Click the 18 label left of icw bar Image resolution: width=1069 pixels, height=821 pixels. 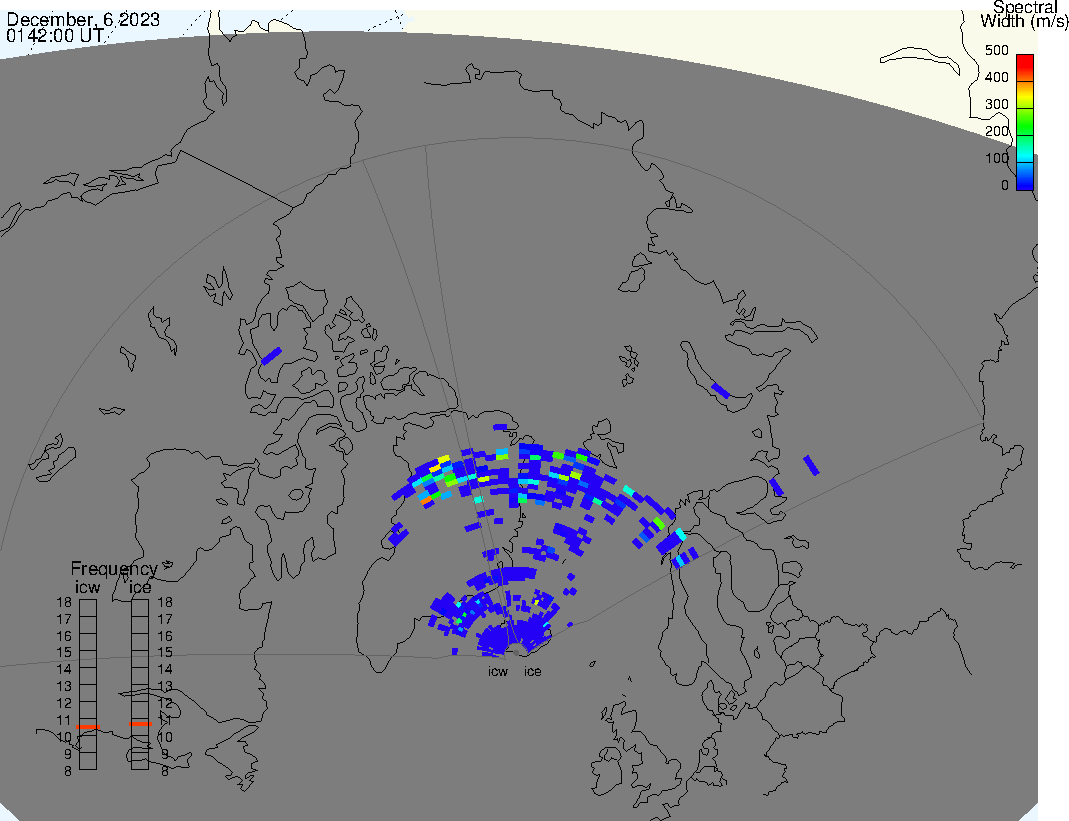63,603
